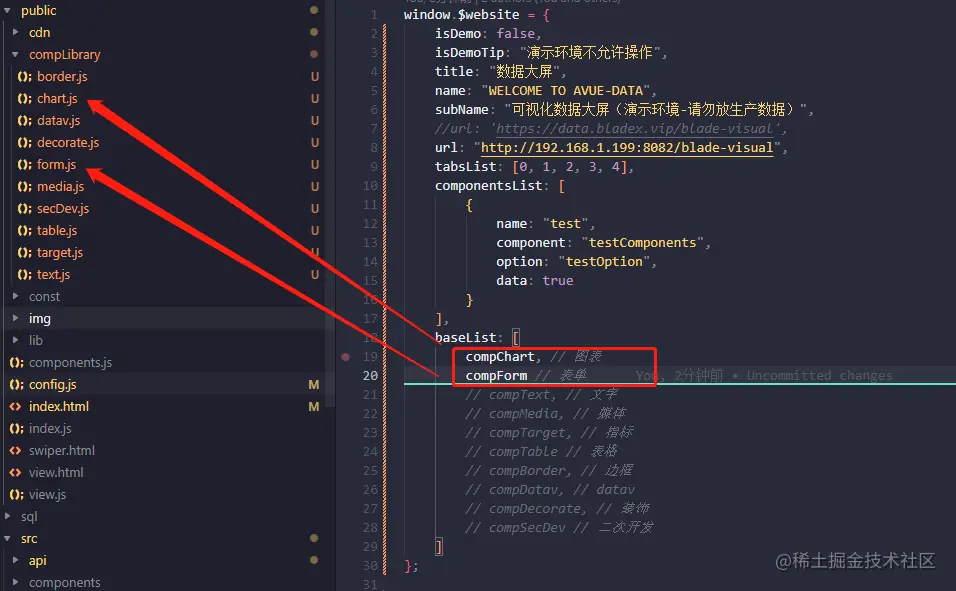Expand the img folder
The image size is (956, 591).
click(x=16, y=318)
